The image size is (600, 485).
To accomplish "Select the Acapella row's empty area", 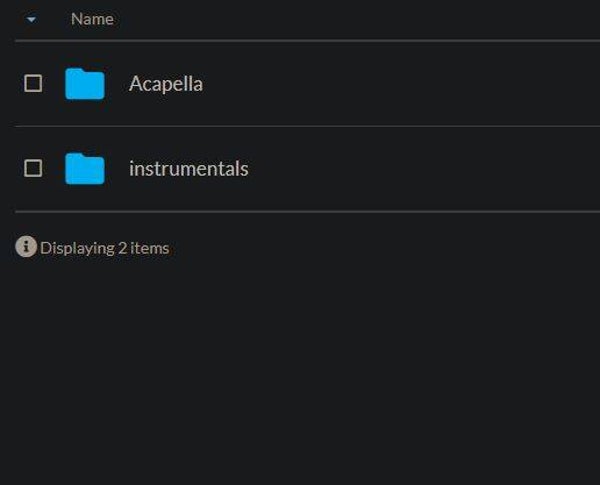I will (x=420, y=84).
